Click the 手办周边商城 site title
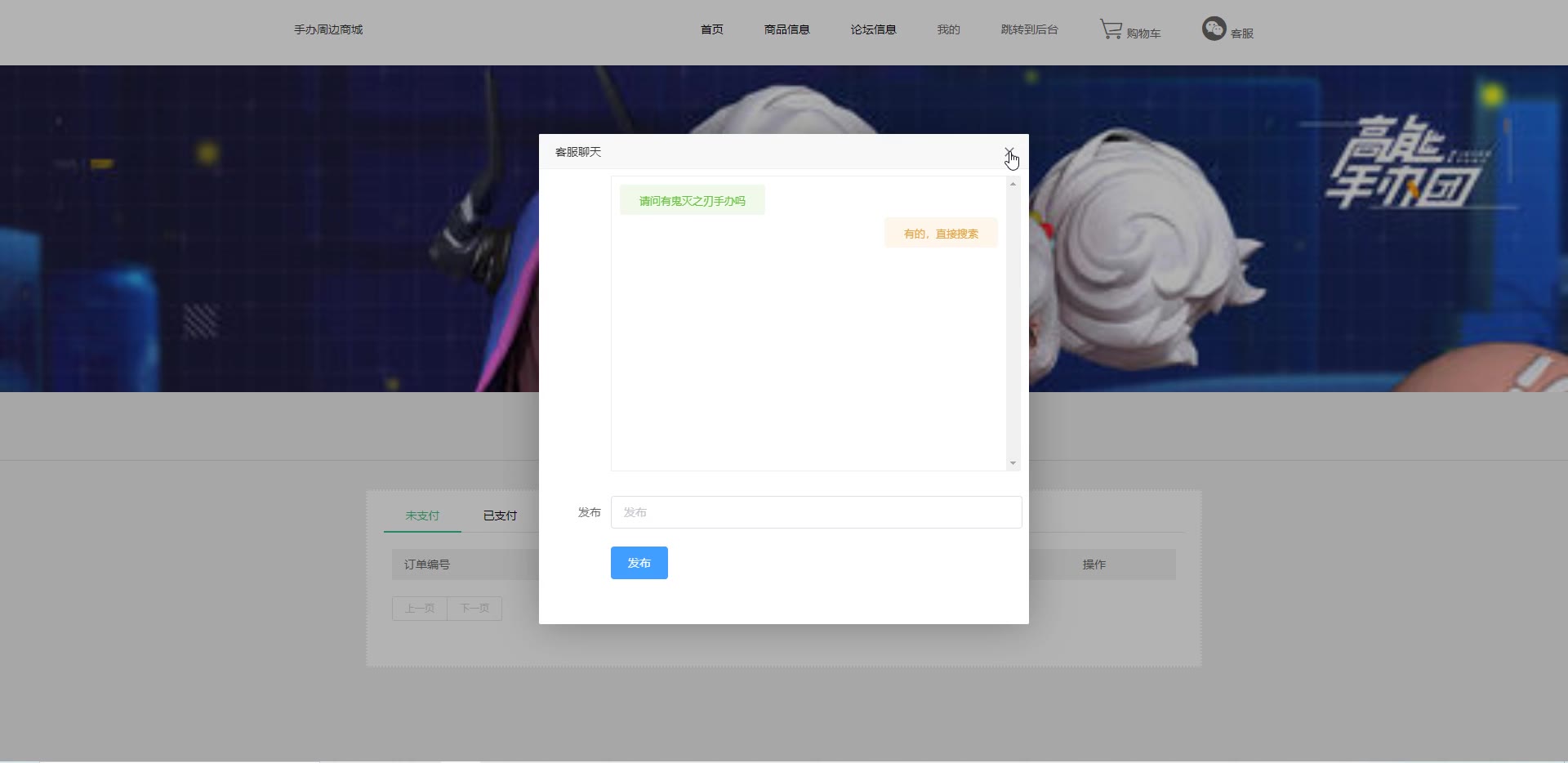 click(328, 29)
